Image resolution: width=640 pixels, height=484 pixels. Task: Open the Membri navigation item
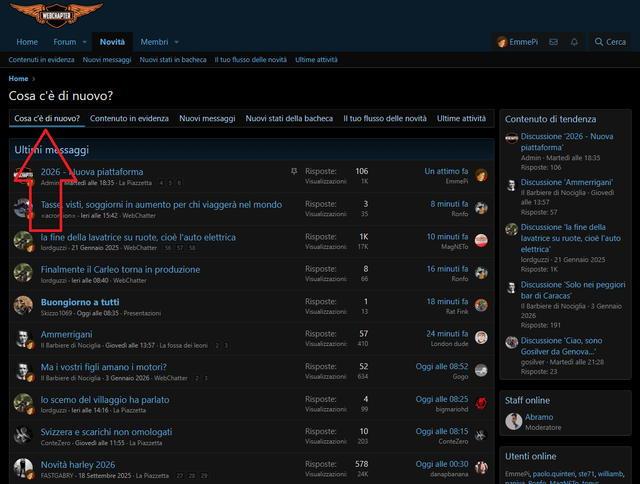pyautogui.click(x=154, y=42)
